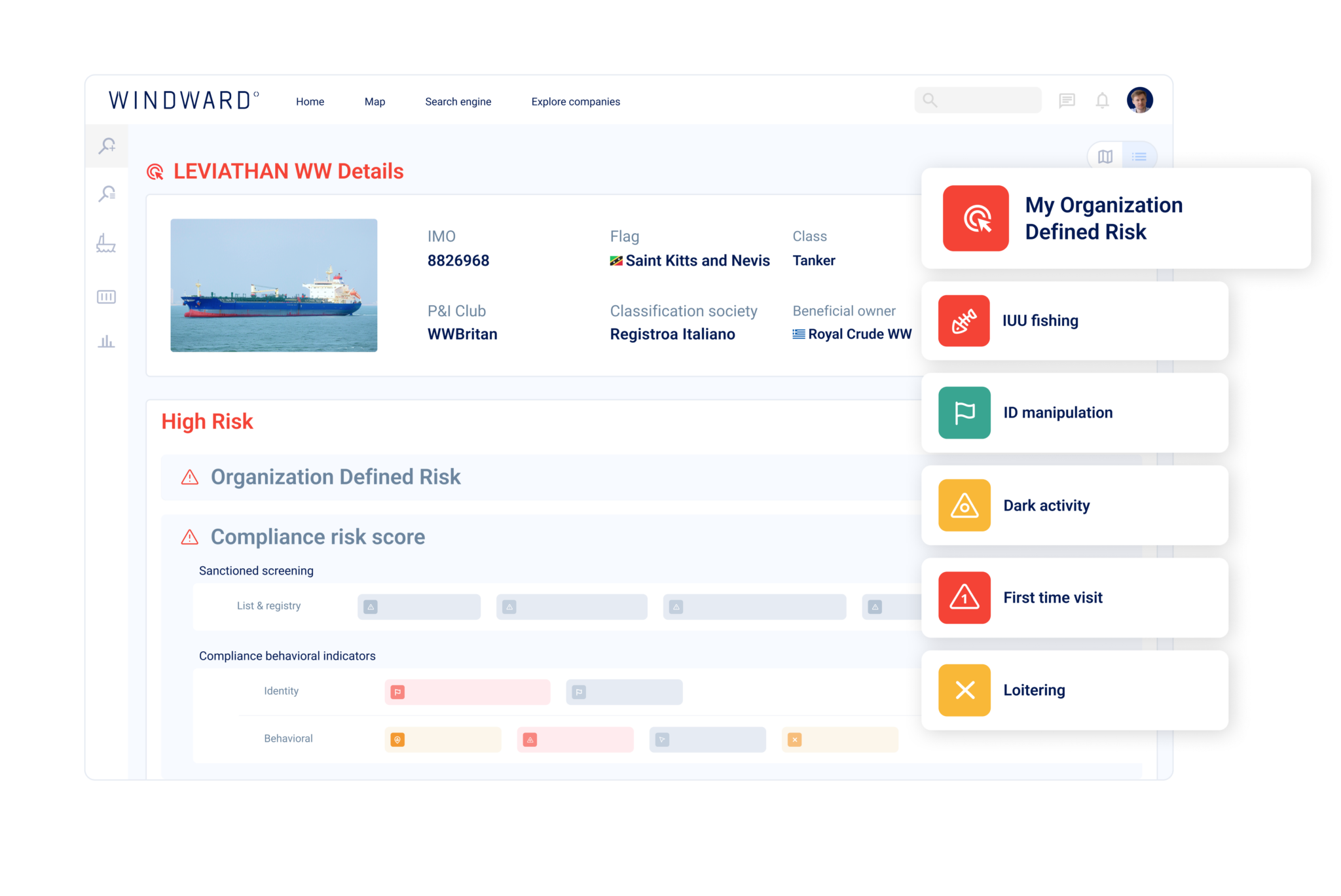Select the First time visit card label

click(x=1053, y=598)
